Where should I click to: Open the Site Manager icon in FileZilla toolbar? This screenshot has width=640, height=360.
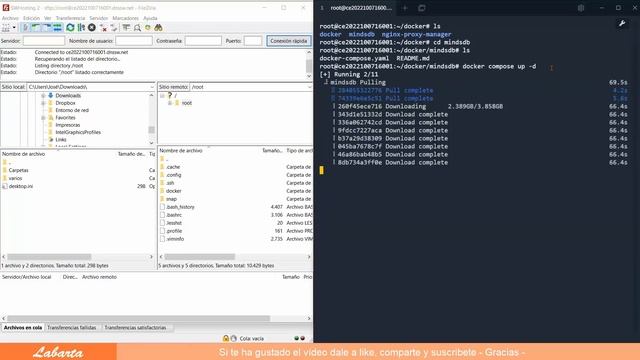point(6,28)
